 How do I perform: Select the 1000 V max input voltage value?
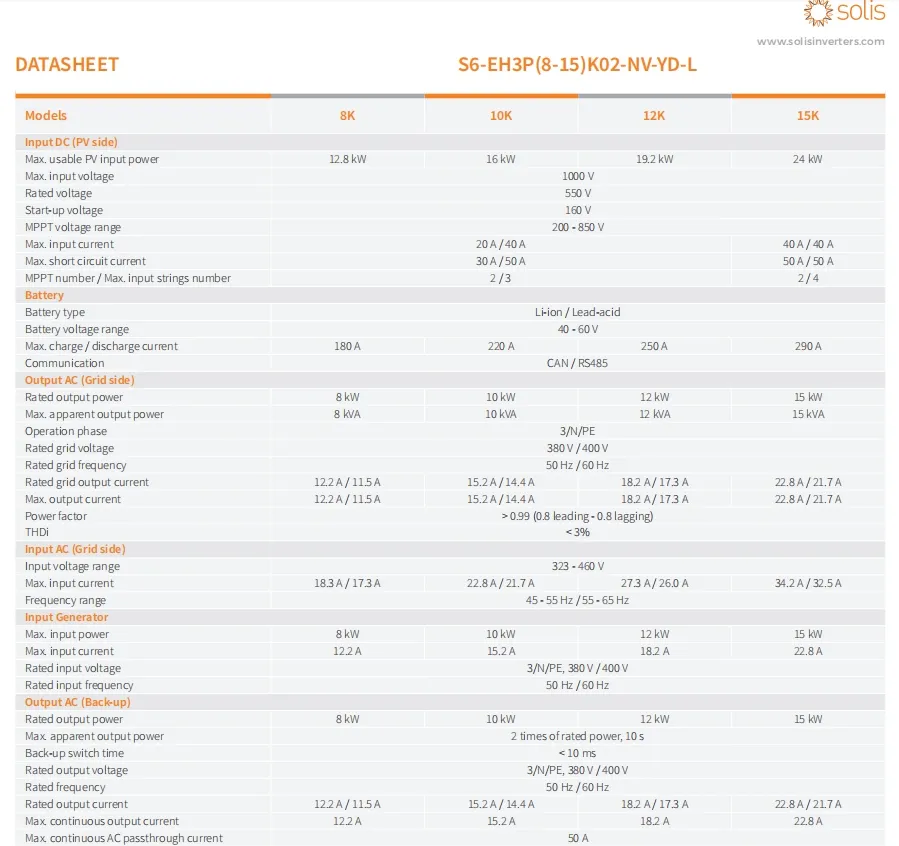(578, 176)
